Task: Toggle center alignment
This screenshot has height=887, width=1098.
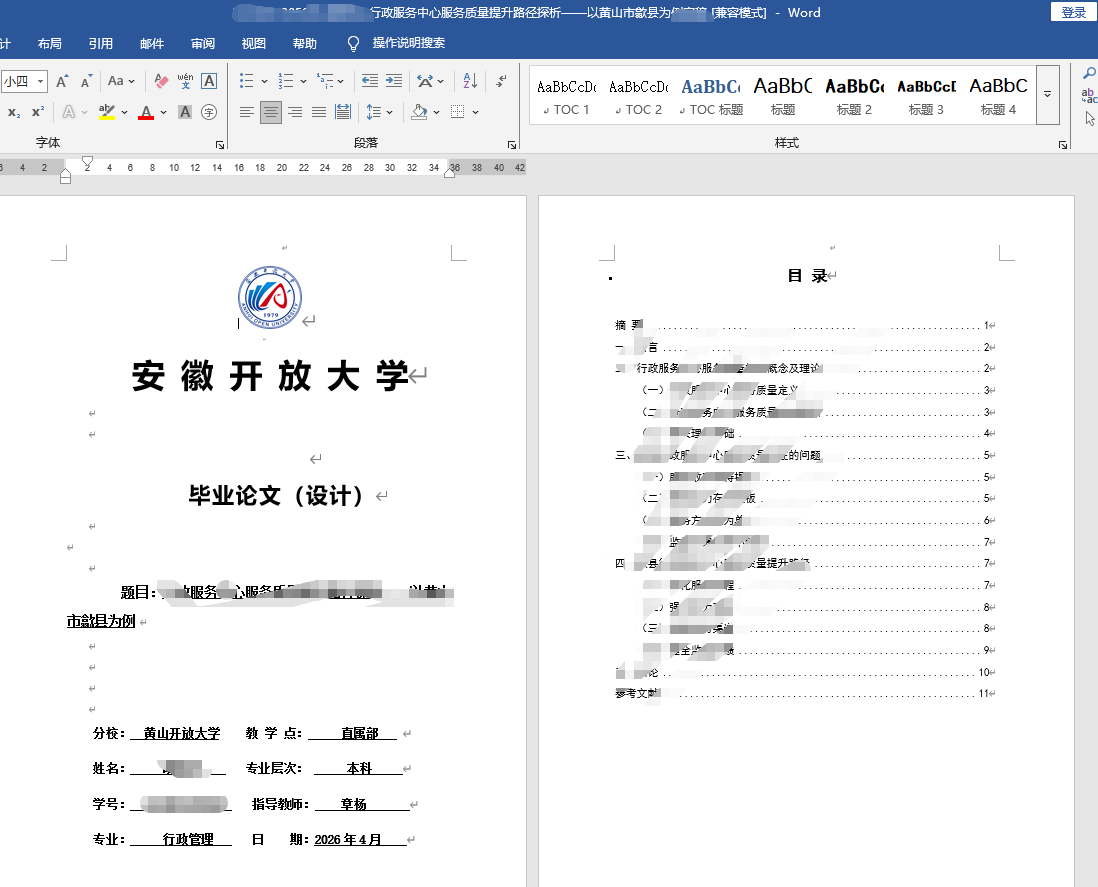Action: click(x=270, y=112)
